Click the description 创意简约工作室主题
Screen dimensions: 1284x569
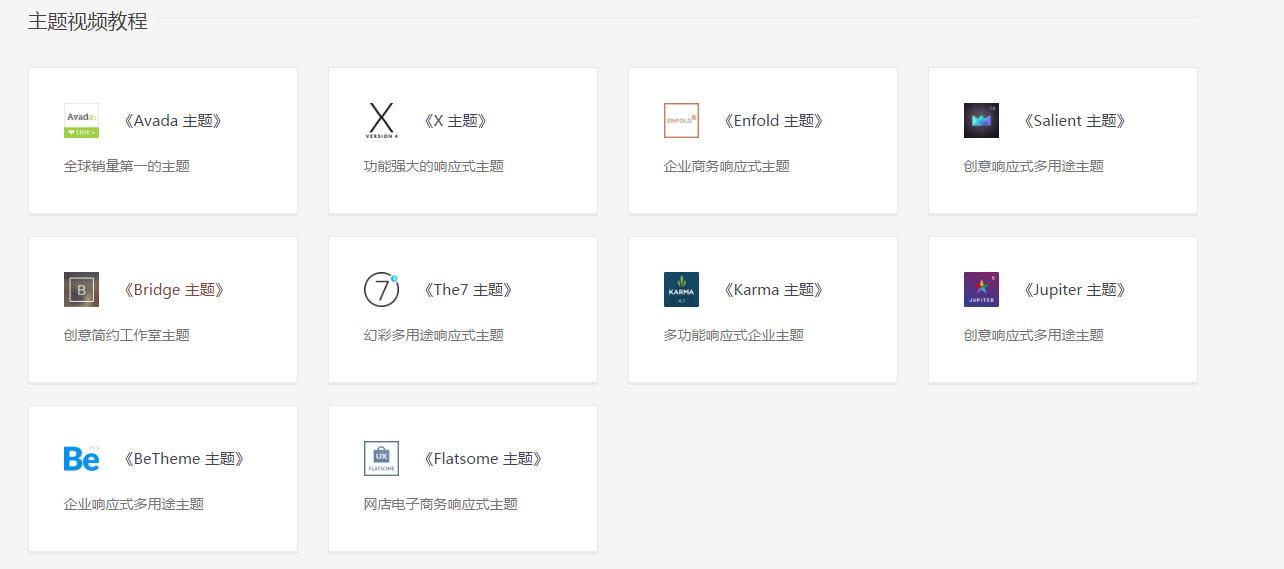tap(127, 335)
